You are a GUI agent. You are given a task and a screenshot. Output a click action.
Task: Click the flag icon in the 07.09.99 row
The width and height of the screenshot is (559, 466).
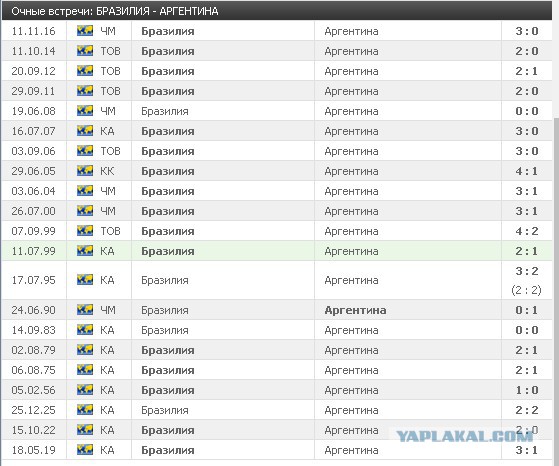85,231
